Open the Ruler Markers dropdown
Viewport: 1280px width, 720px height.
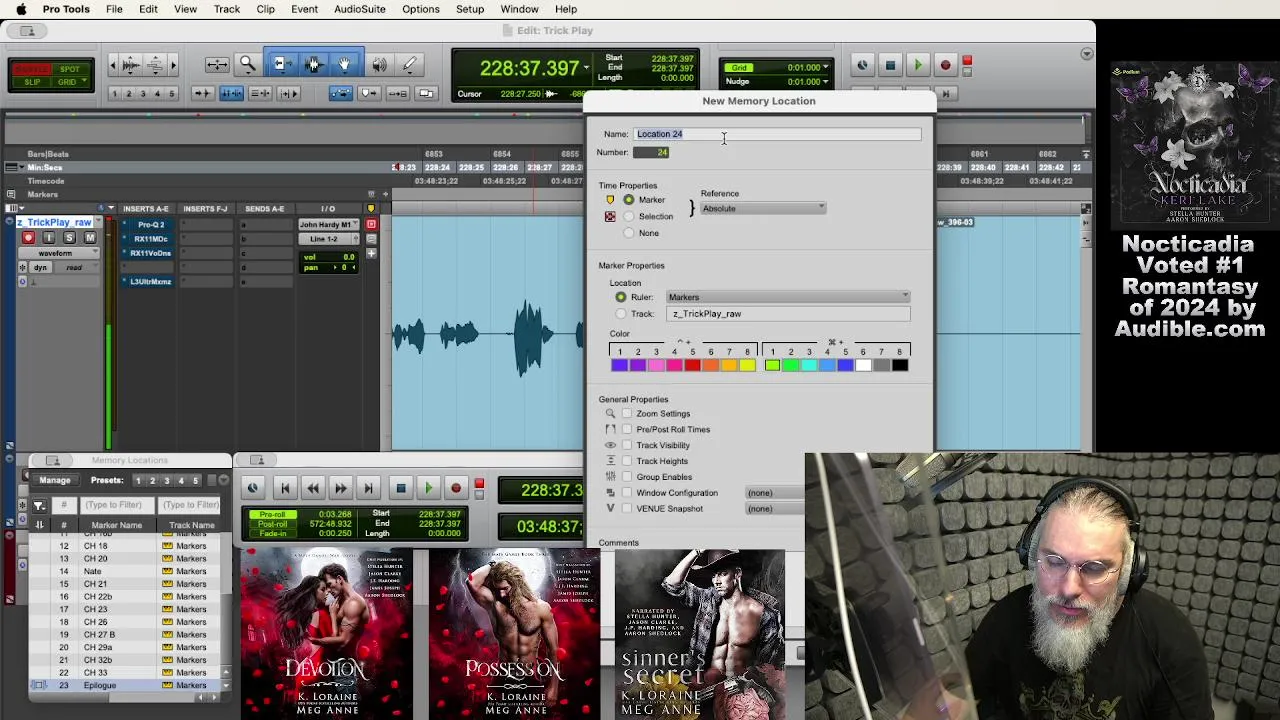click(788, 297)
